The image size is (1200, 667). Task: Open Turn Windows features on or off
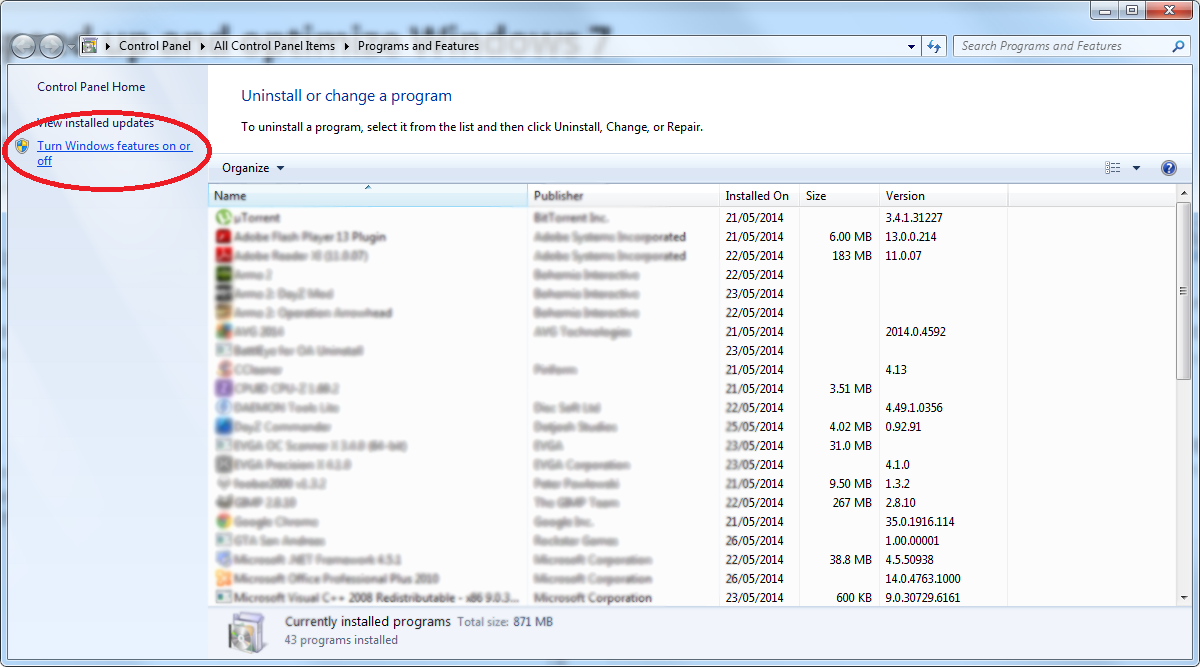pyautogui.click(x=114, y=153)
